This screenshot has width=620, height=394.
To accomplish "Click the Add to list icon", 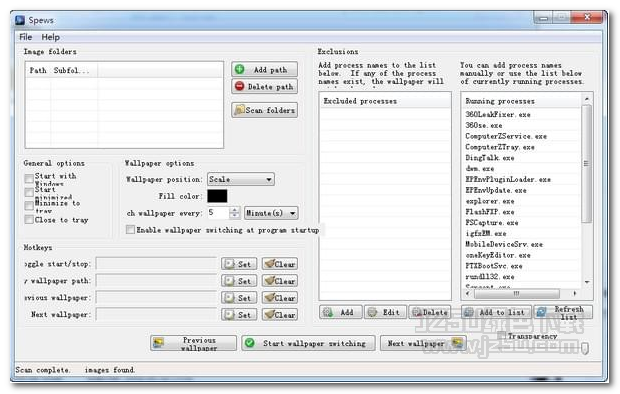I will (469, 312).
